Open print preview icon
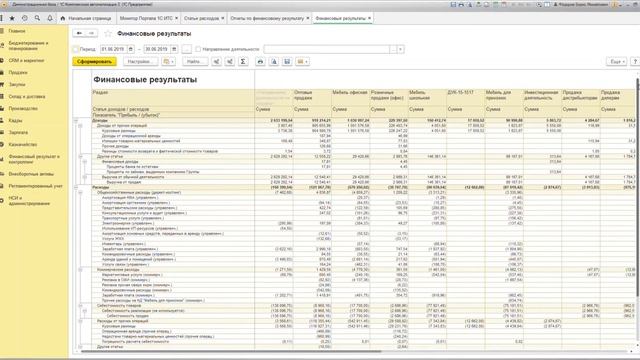This screenshot has height=360, width=640. point(274,62)
